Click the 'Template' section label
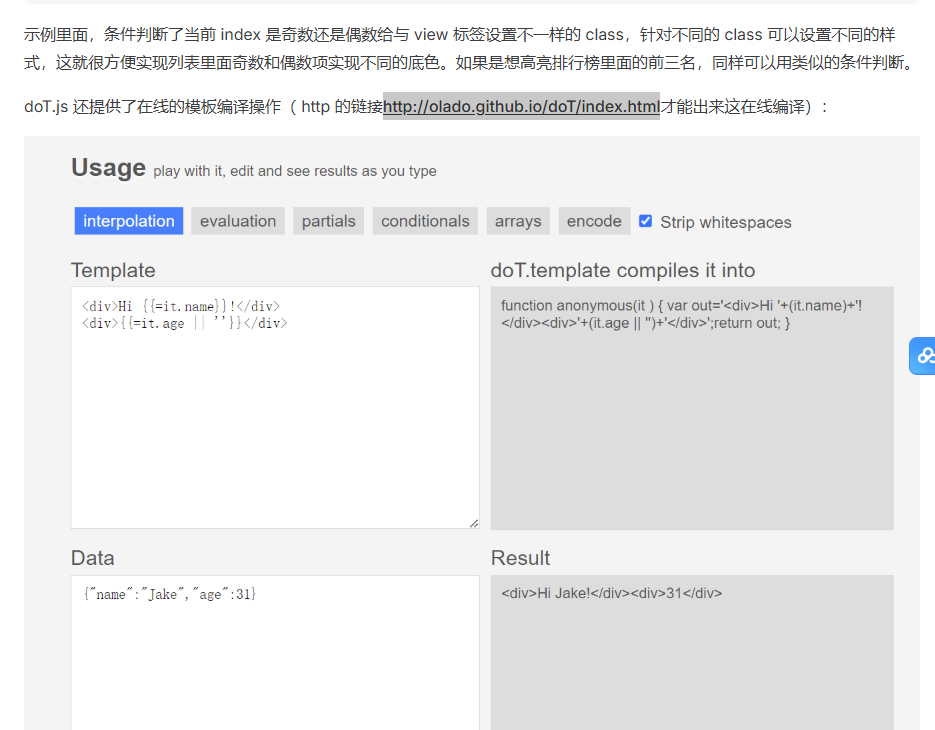935x730 pixels. pyautogui.click(x=113, y=270)
